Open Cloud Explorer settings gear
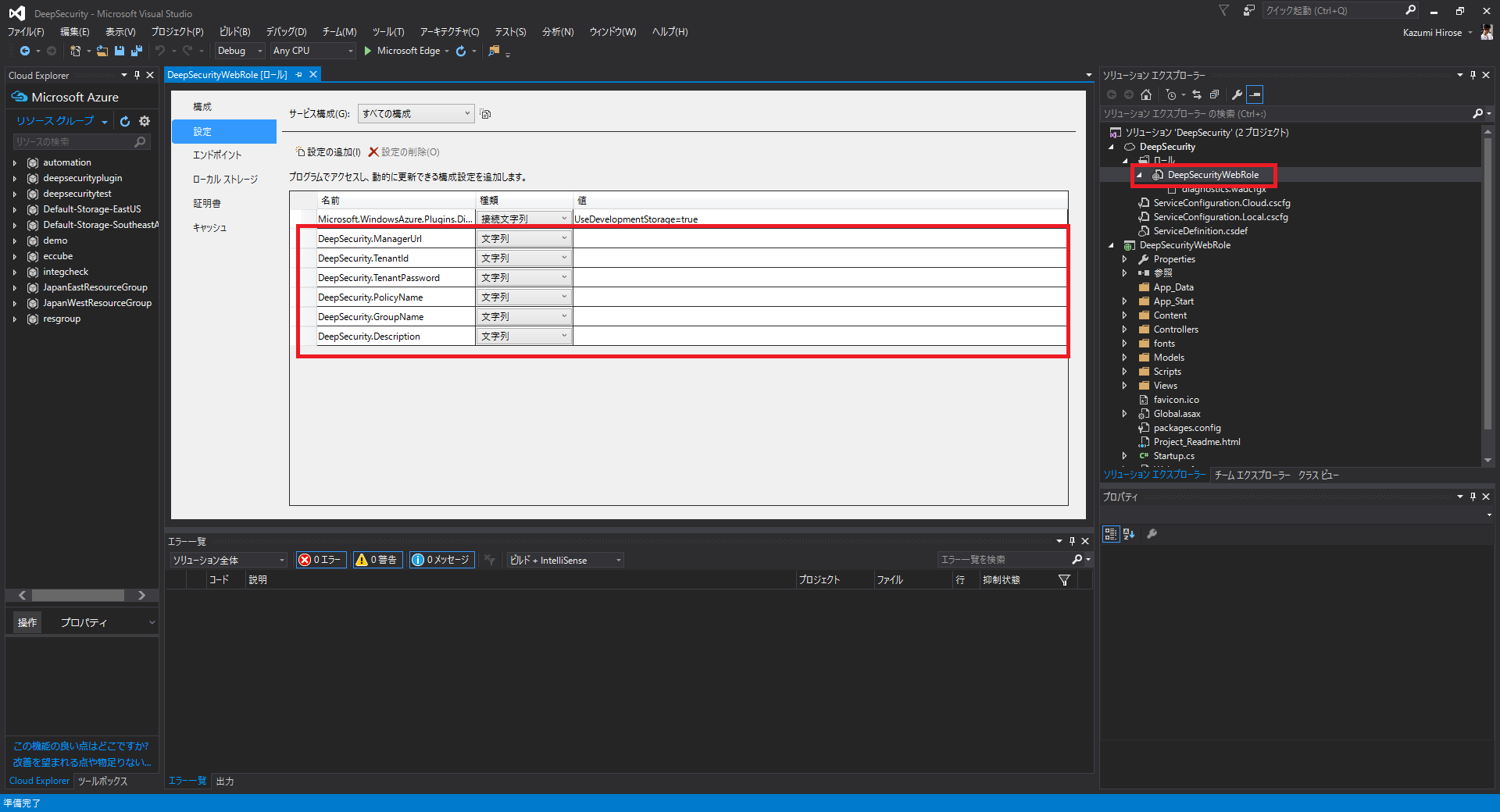The height and width of the screenshot is (812, 1500). pos(145,121)
